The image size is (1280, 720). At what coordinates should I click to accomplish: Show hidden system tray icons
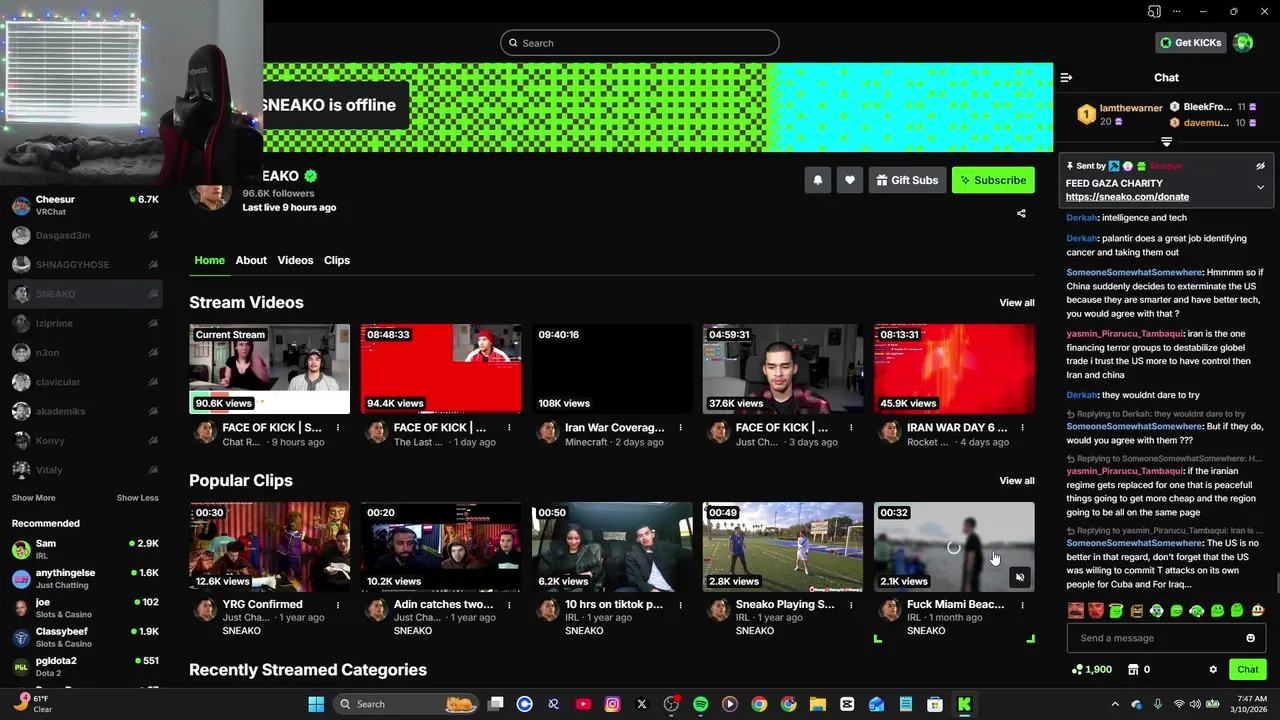click(1115, 704)
